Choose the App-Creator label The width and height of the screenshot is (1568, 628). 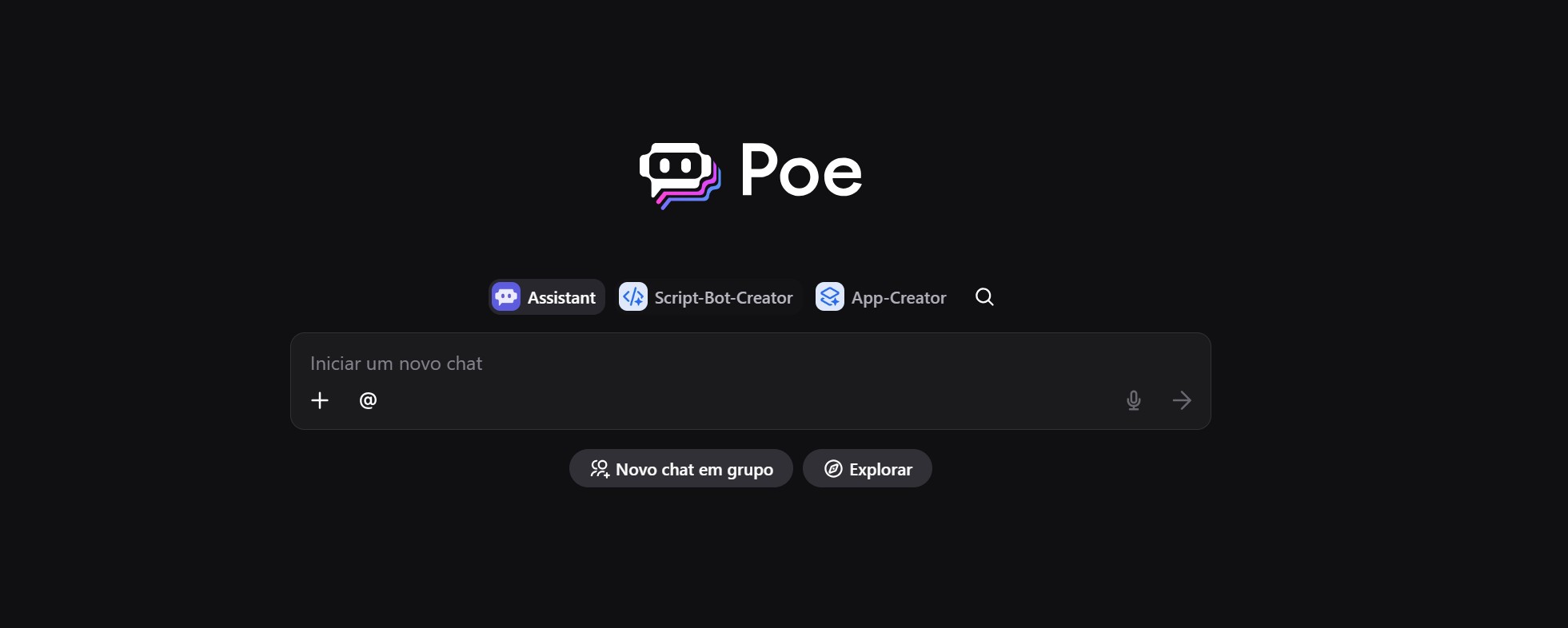tap(899, 298)
